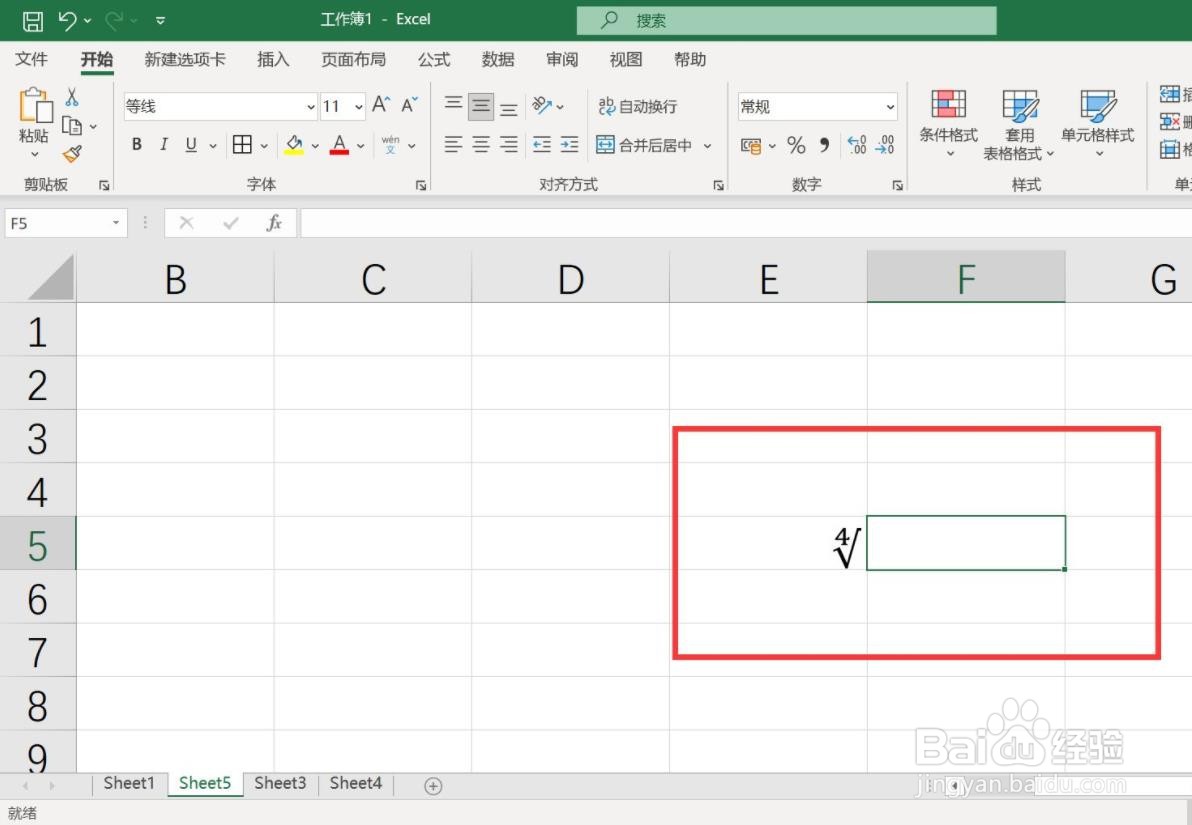Open the Undo history dropdown arrow

coord(87,21)
